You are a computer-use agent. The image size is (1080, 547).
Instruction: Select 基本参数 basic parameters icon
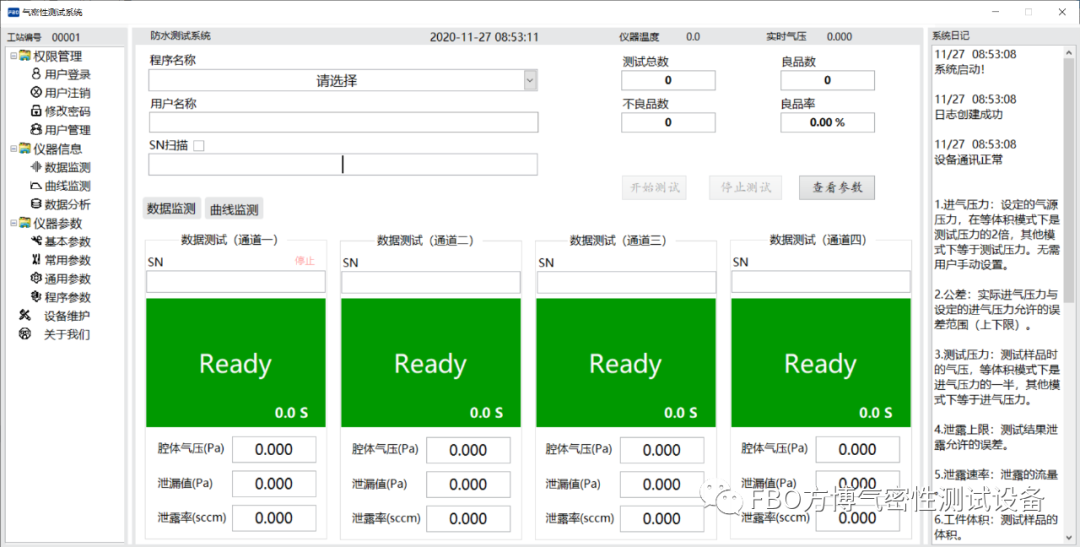[36, 241]
